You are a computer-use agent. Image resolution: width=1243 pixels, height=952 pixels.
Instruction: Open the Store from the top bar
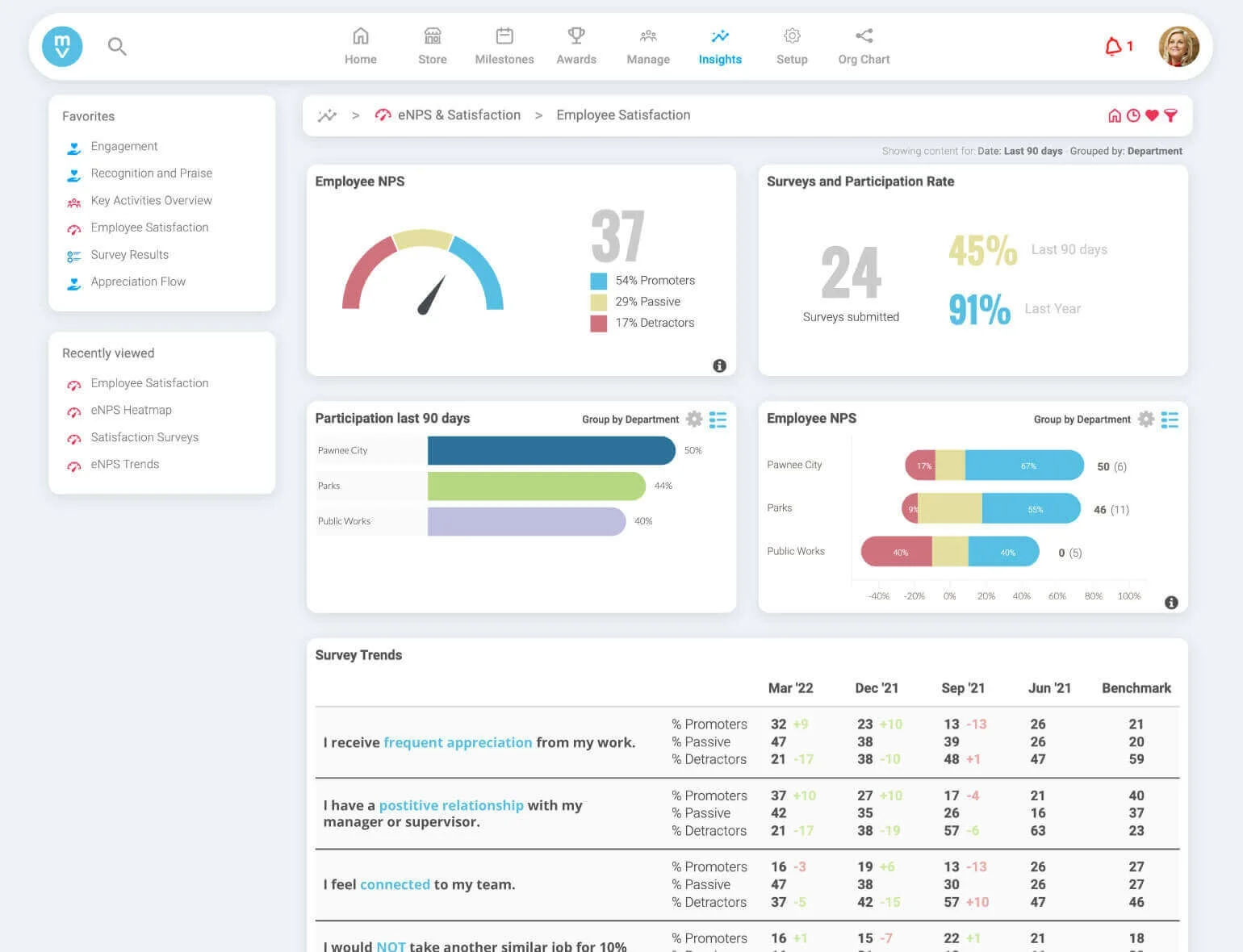pyautogui.click(x=432, y=35)
